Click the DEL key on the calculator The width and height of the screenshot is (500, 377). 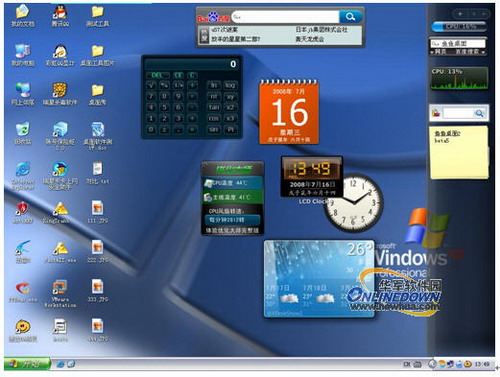pyautogui.click(x=157, y=75)
